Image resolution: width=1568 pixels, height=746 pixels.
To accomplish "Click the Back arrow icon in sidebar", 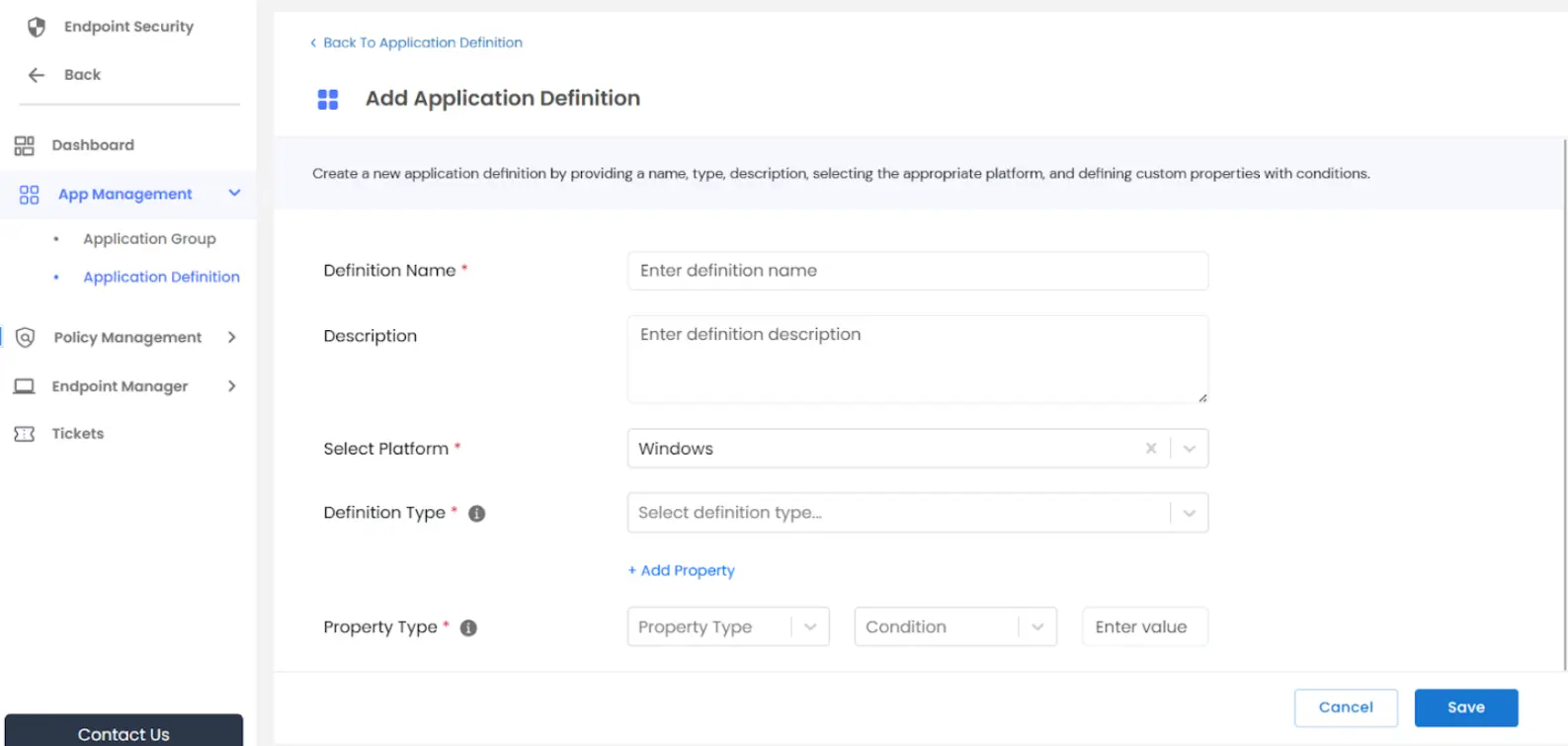I will click(37, 75).
